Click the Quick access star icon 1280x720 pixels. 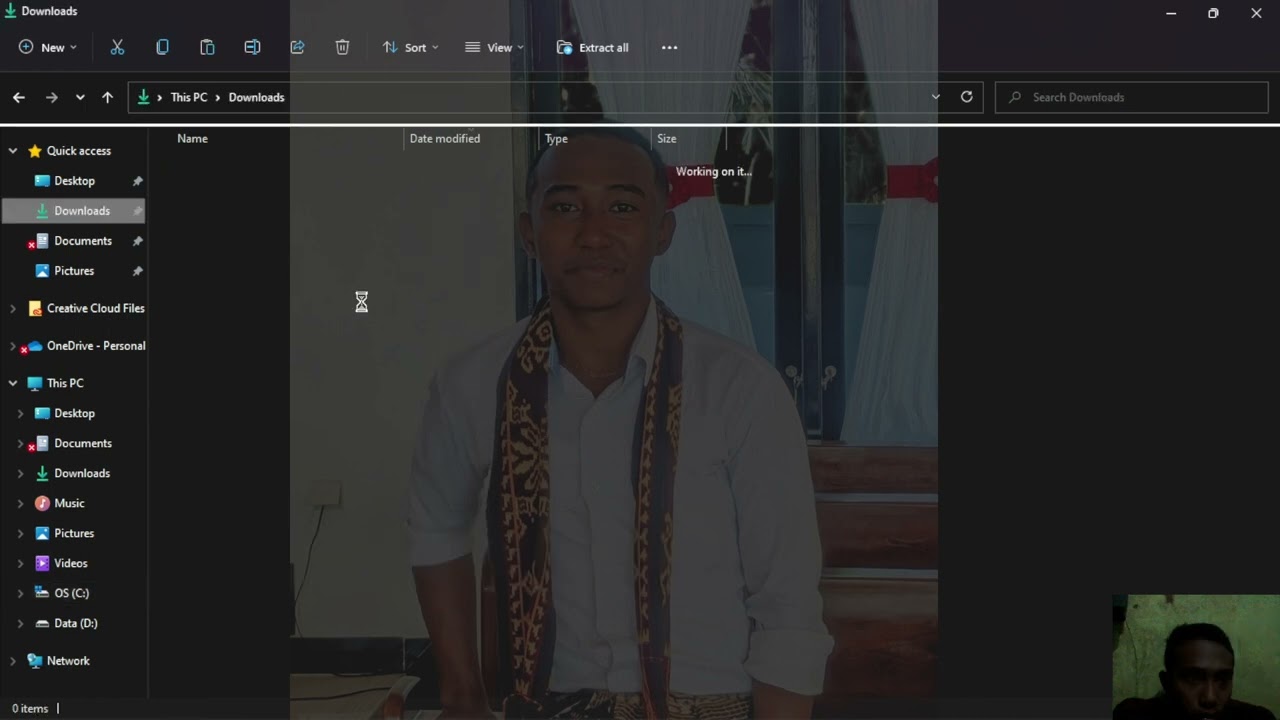point(35,151)
